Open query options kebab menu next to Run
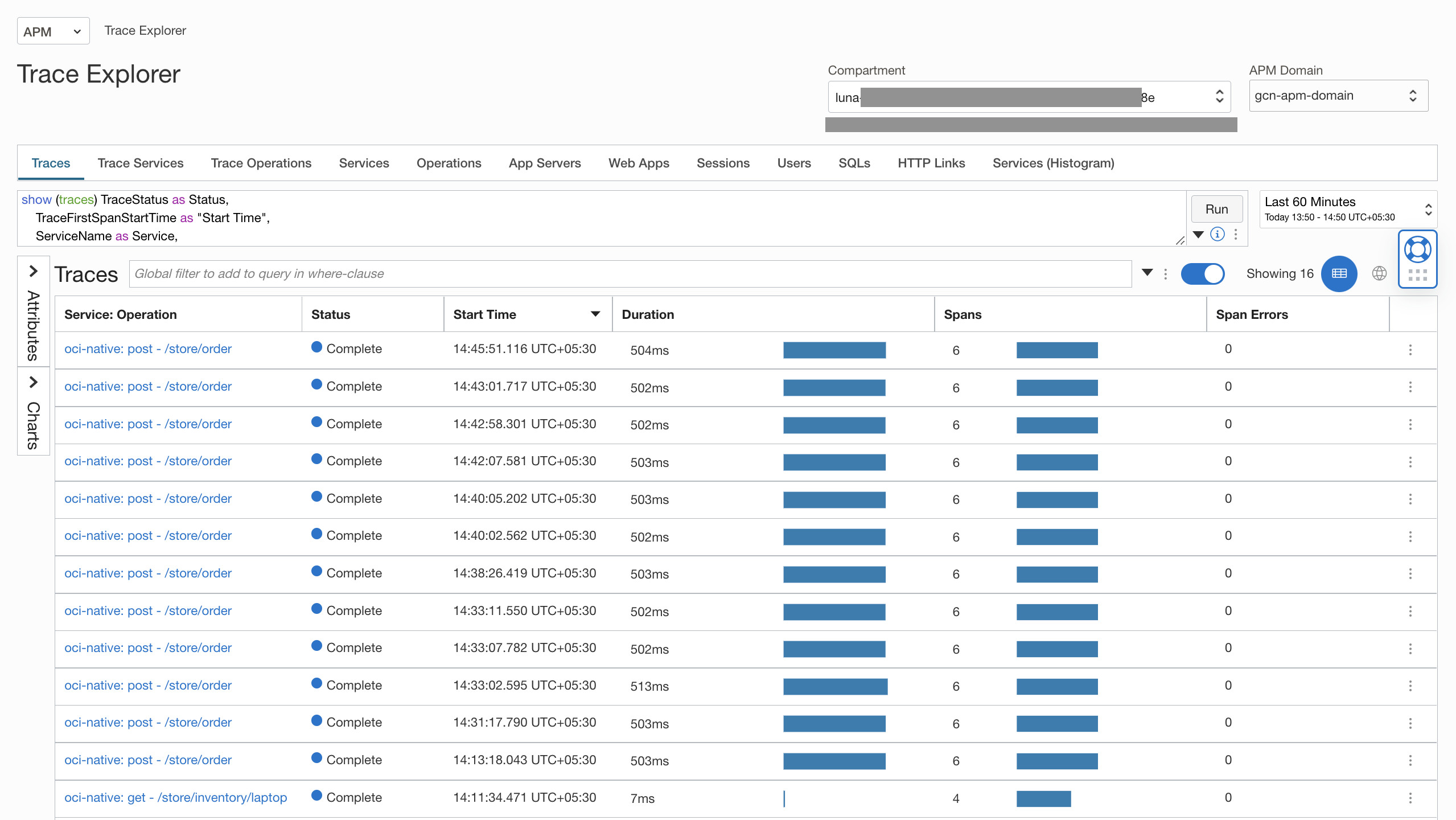 tap(1236, 234)
